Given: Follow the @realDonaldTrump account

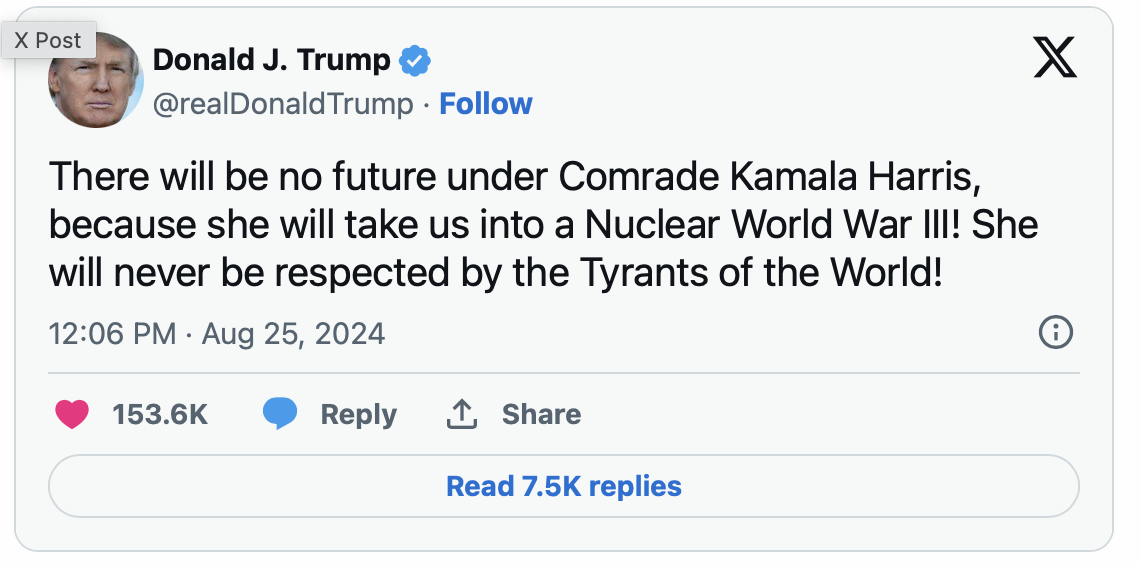Looking at the screenshot, I should click(x=486, y=104).
